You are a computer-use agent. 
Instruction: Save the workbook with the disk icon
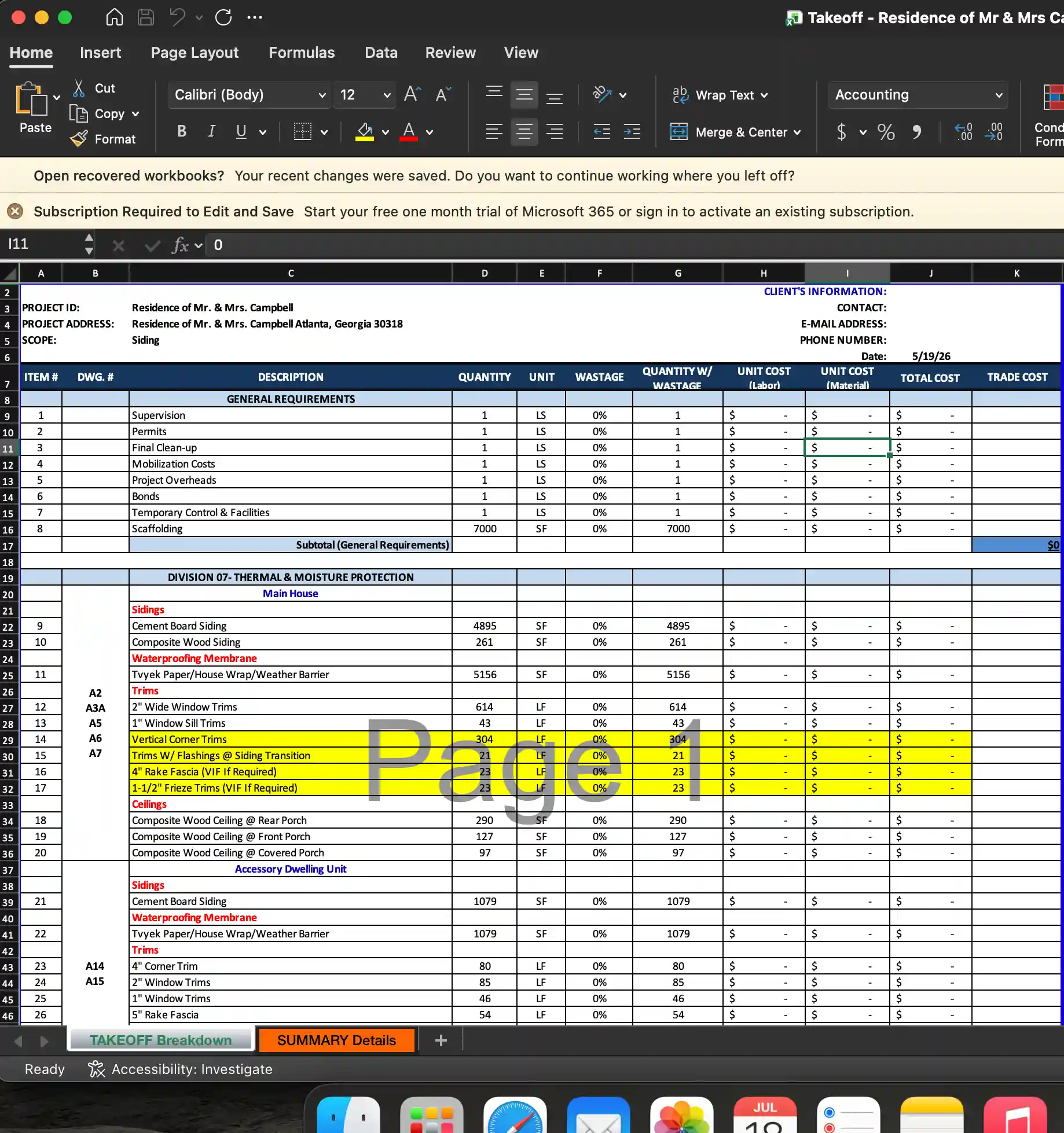click(146, 17)
